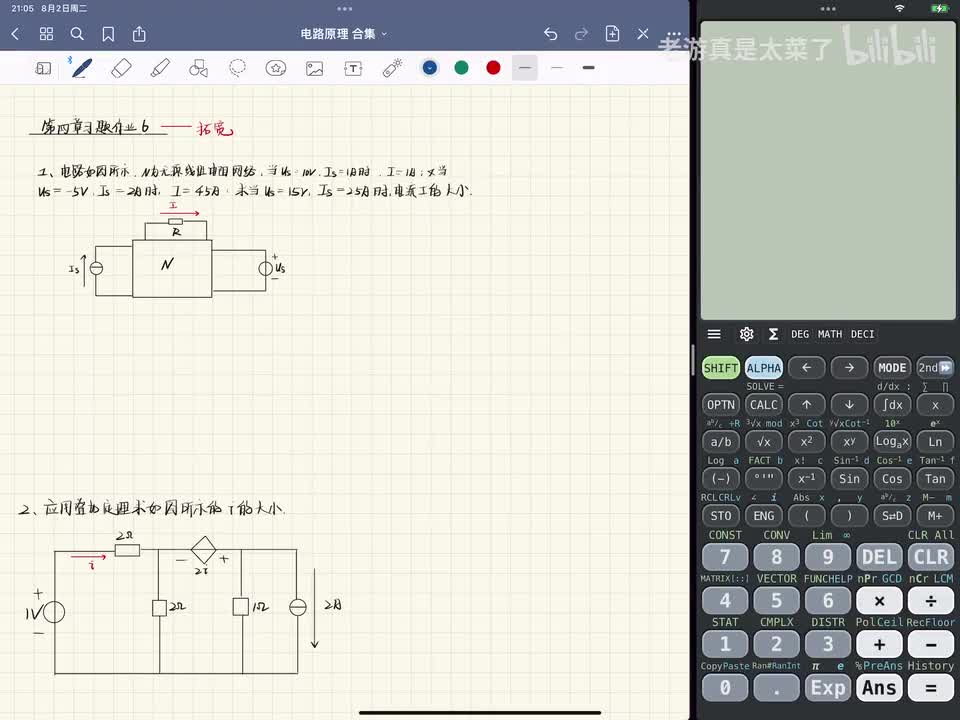Insert the integral ∫dx function
The image size is (960, 720).
[x=892, y=405]
